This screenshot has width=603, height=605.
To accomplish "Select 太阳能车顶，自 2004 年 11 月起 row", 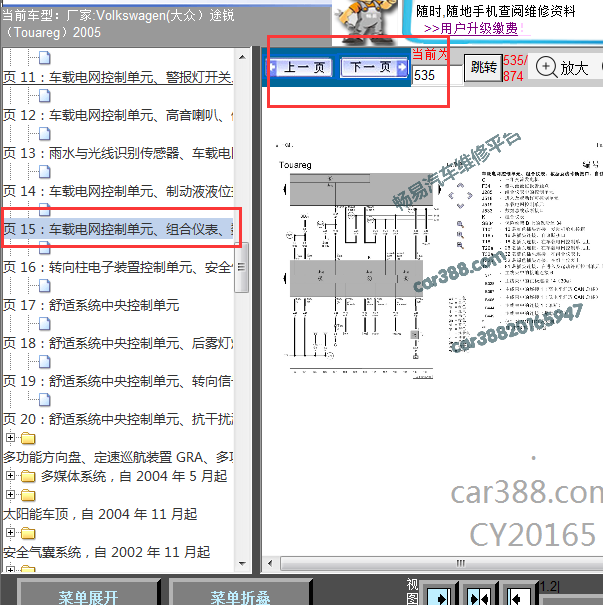I will pos(100,514).
